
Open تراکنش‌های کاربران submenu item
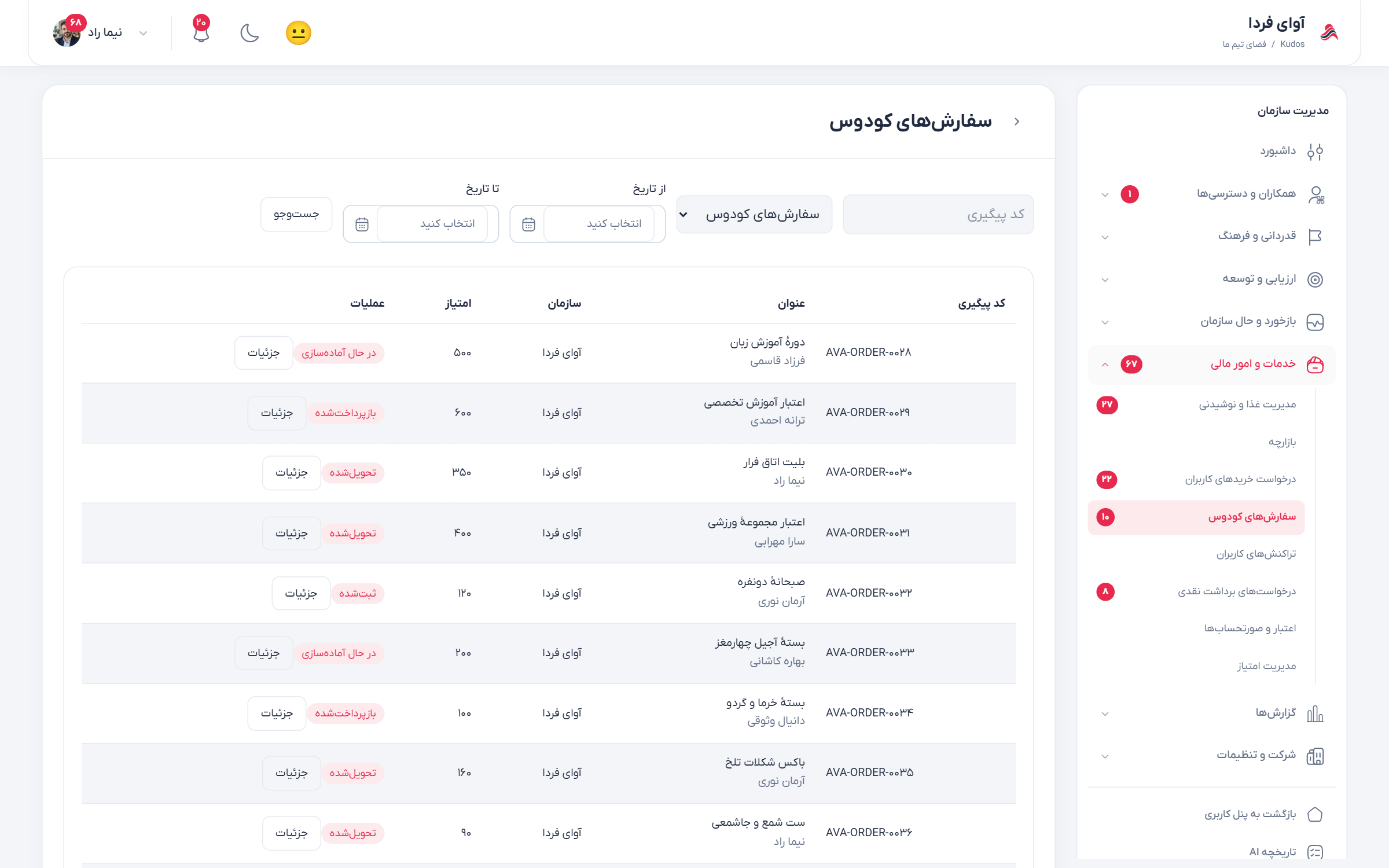1196,554
